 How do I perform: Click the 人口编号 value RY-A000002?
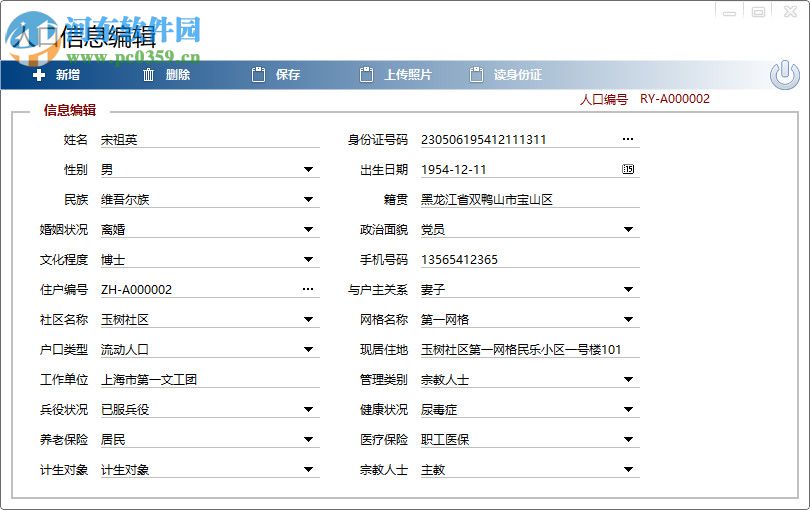click(x=675, y=99)
